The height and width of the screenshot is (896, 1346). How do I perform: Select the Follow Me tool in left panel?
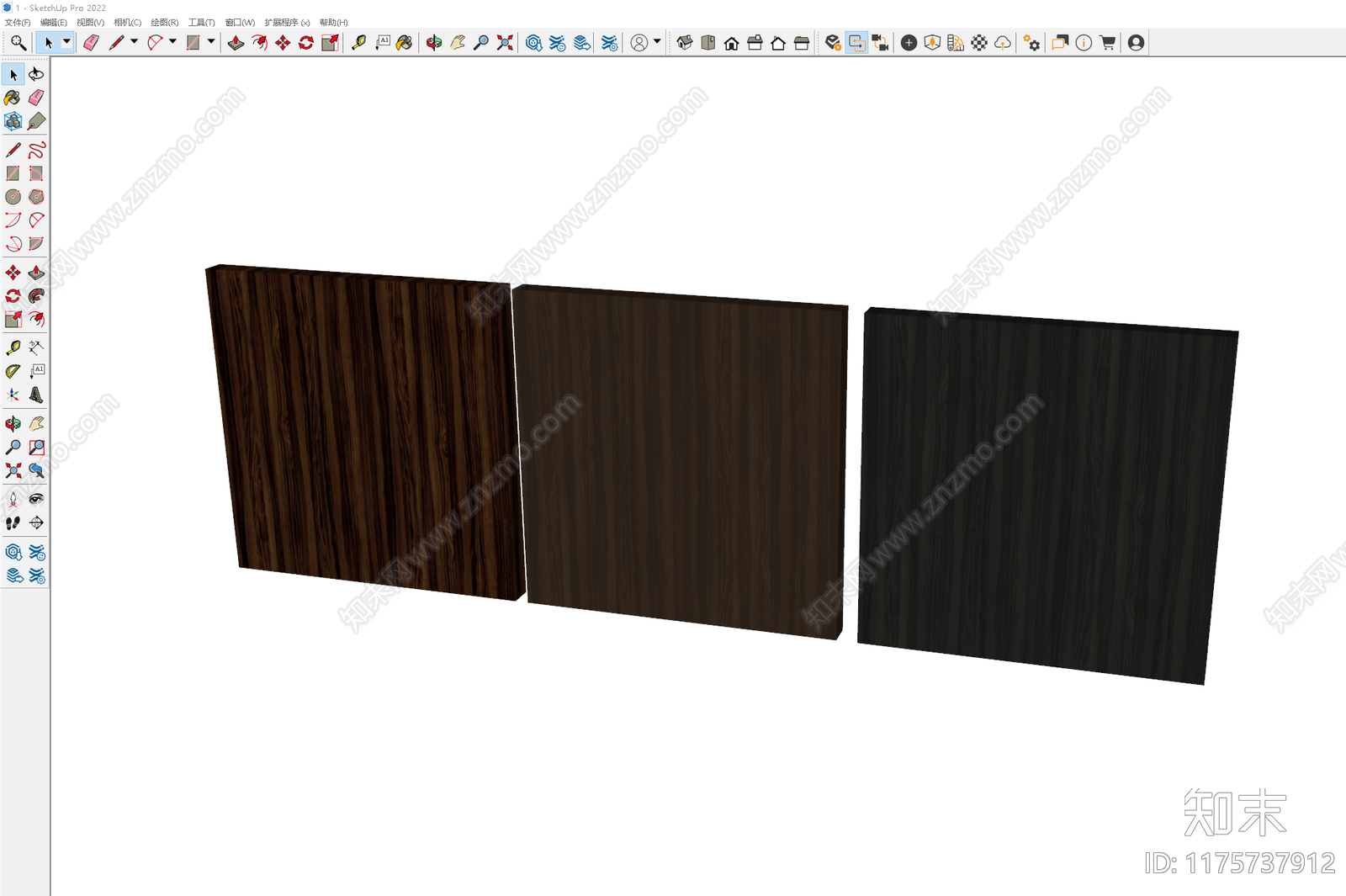[36, 296]
